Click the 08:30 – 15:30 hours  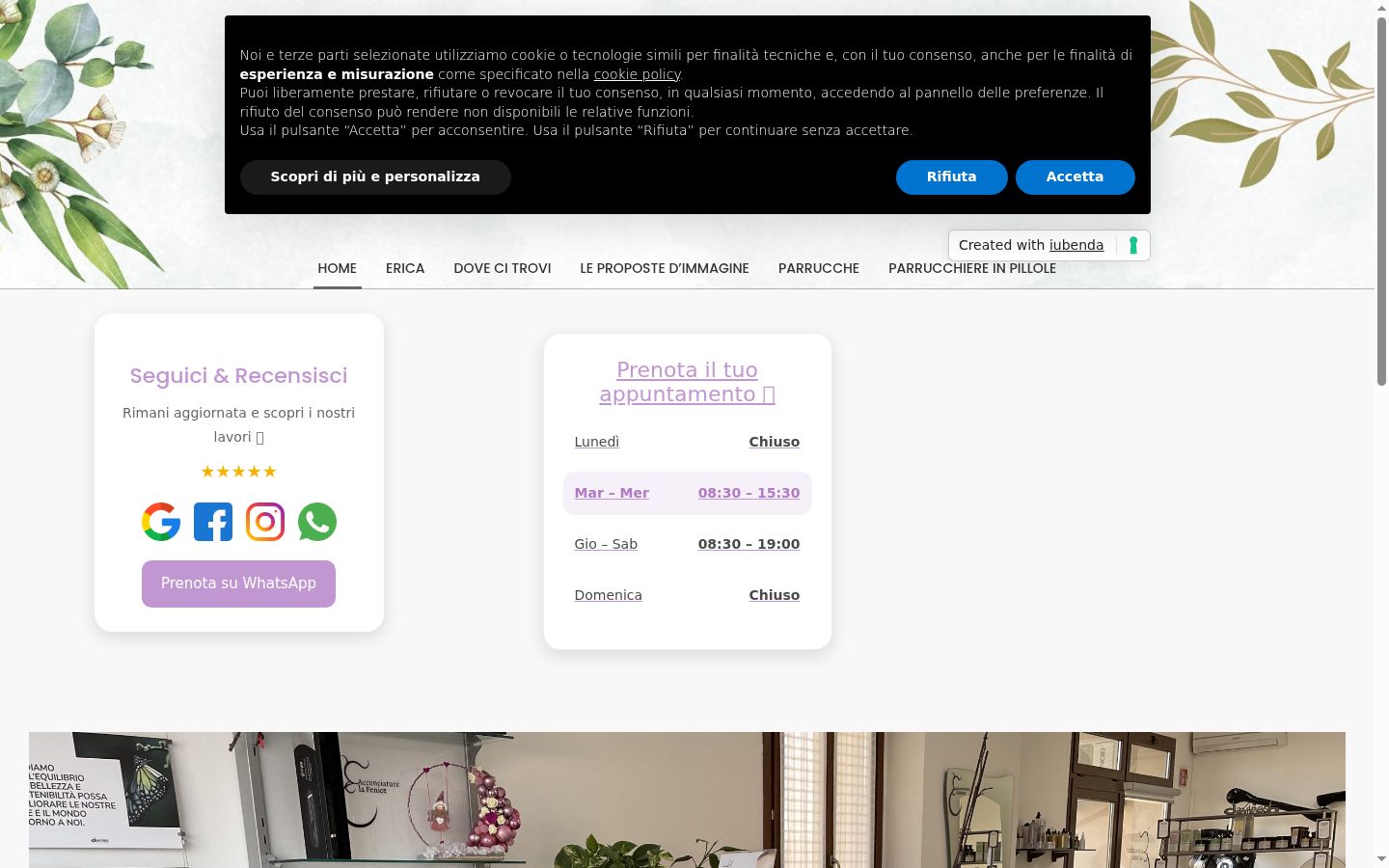tap(749, 493)
